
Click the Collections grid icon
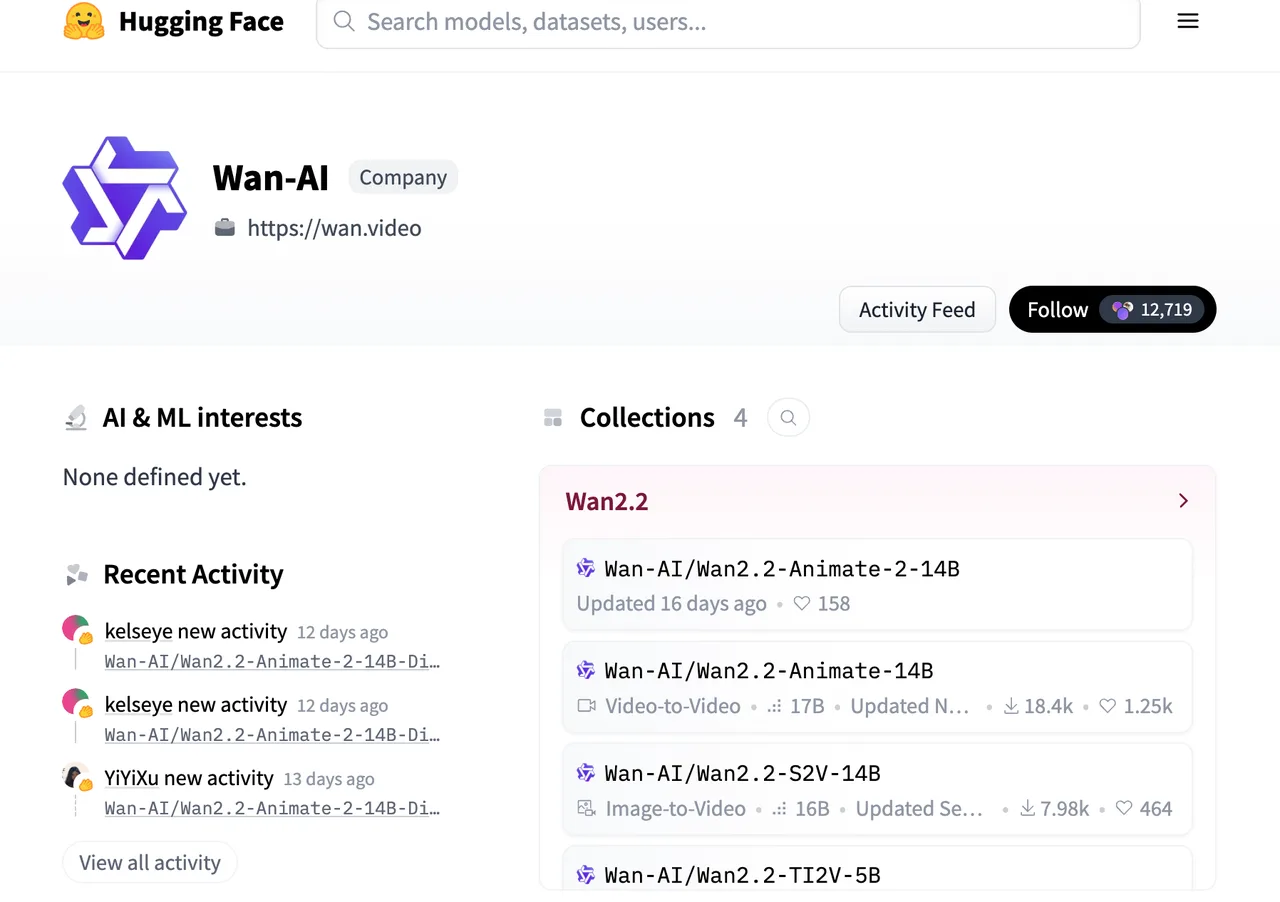pyautogui.click(x=553, y=418)
